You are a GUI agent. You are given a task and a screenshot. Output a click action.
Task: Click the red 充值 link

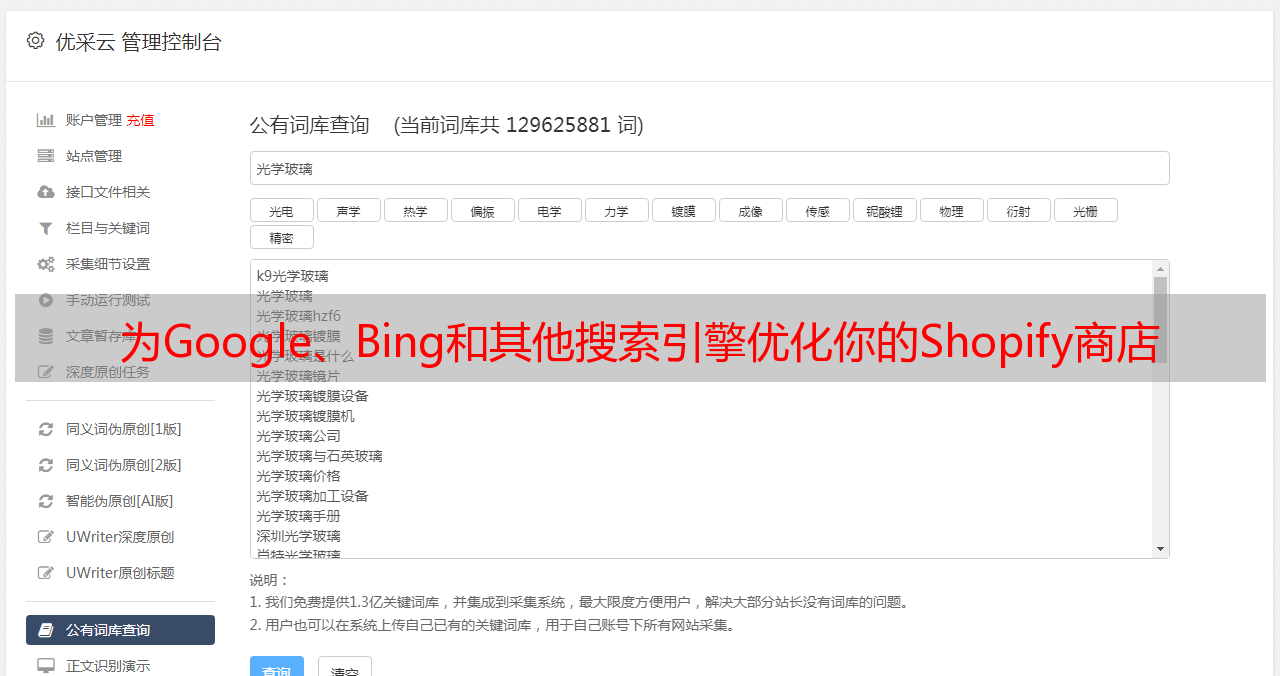tap(140, 120)
